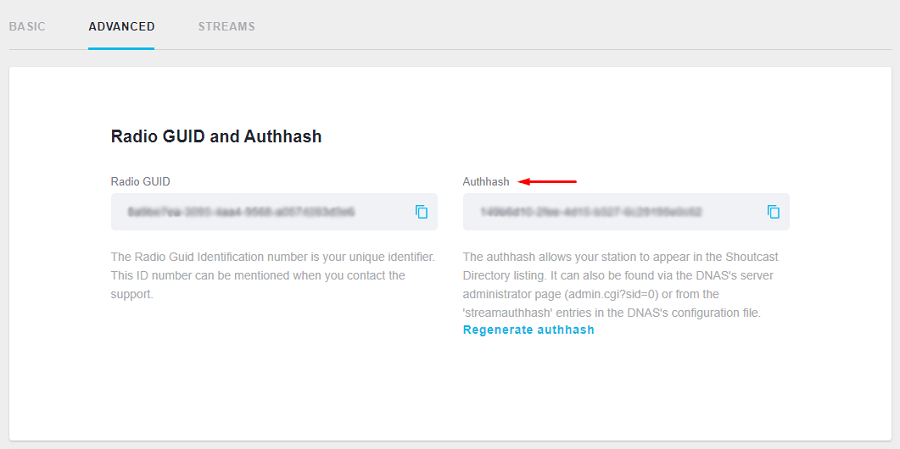
Task: Click the Radio GUID description paragraph
Action: coord(272,275)
